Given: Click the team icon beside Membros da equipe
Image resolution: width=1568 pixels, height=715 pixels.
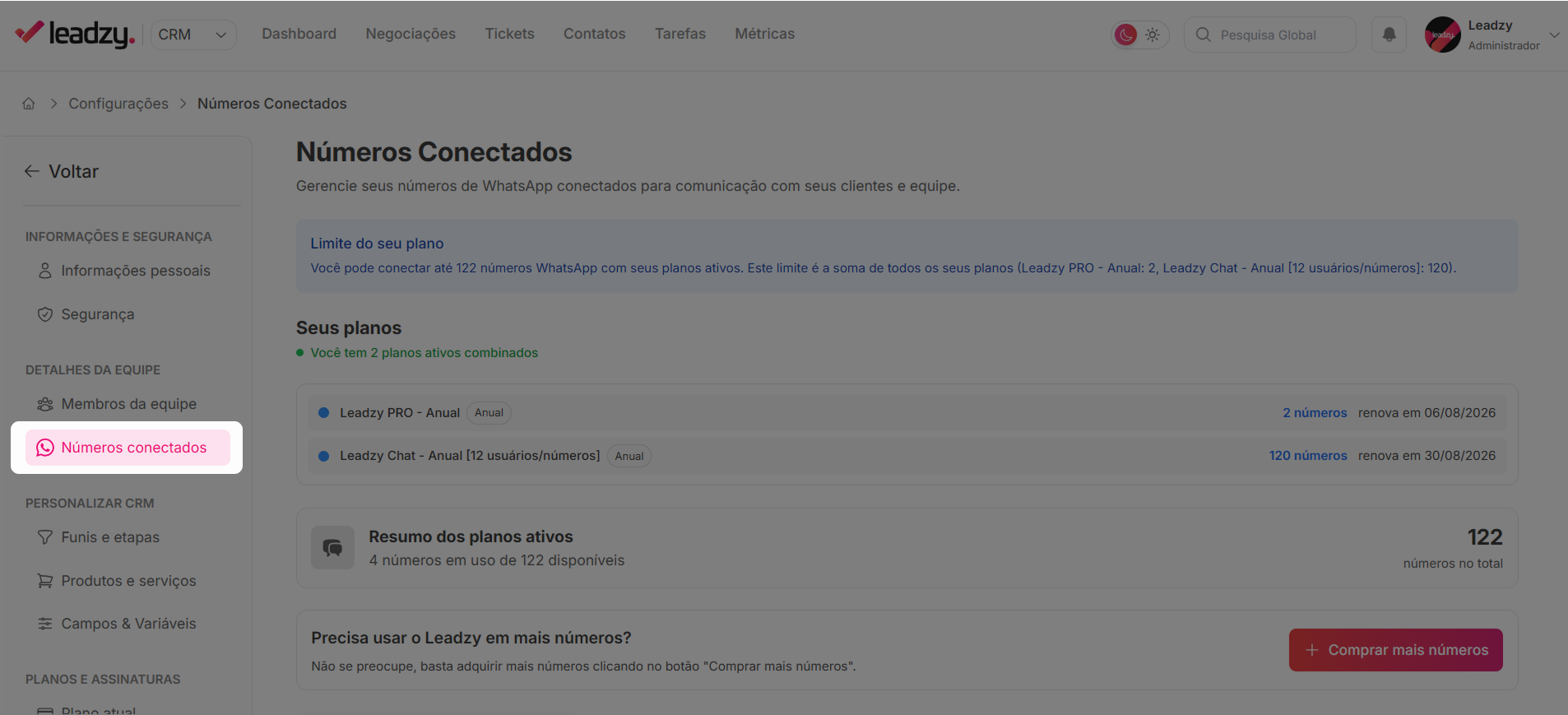Looking at the screenshot, I should click(x=45, y=404).
